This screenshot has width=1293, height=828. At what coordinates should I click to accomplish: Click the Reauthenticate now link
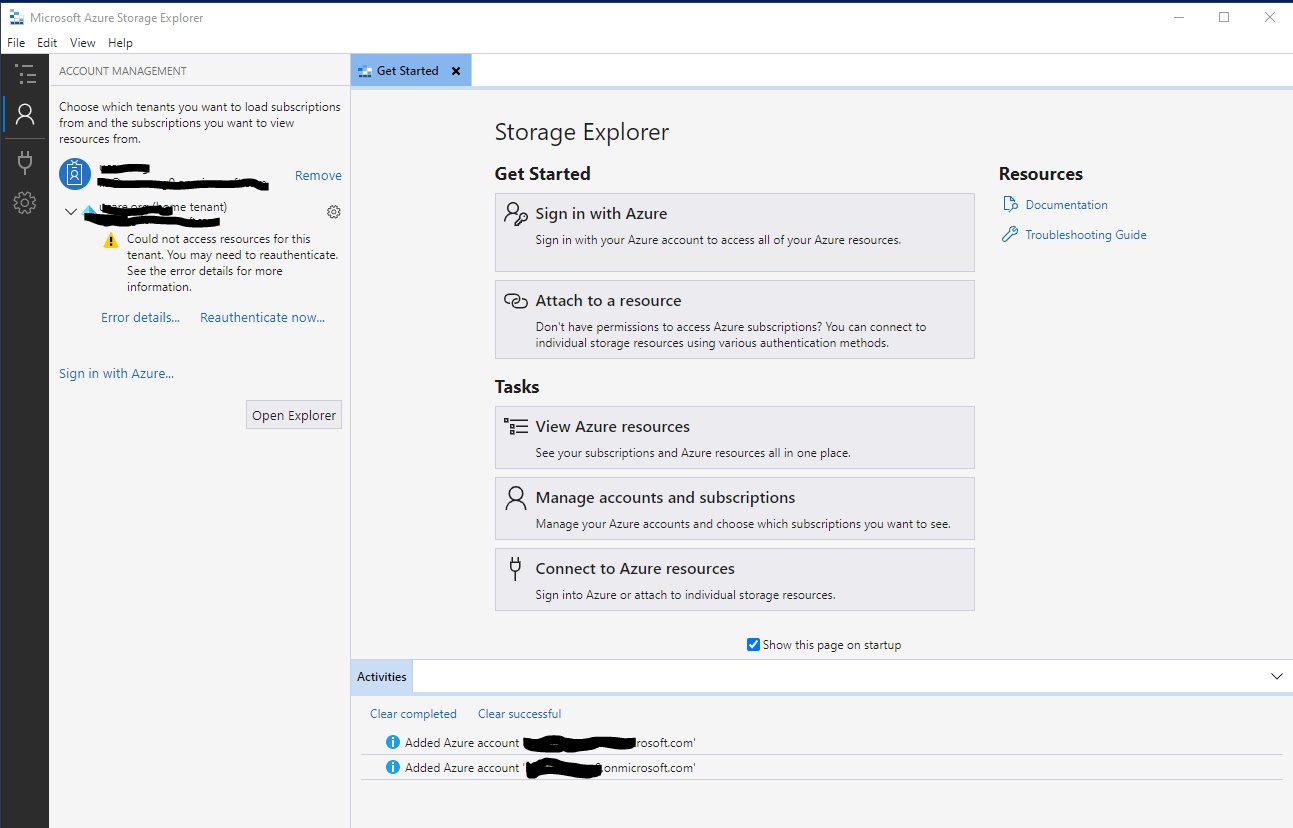point(262,317)
